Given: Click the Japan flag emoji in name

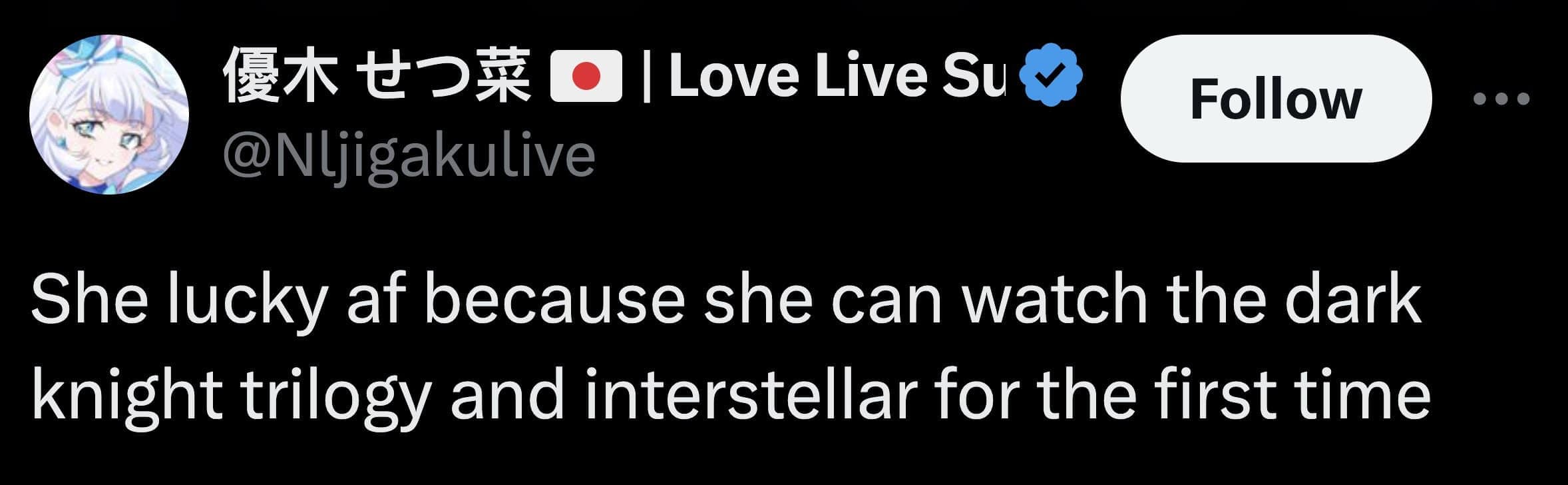Looking at the screenshot, I should (x=586, y=78).
